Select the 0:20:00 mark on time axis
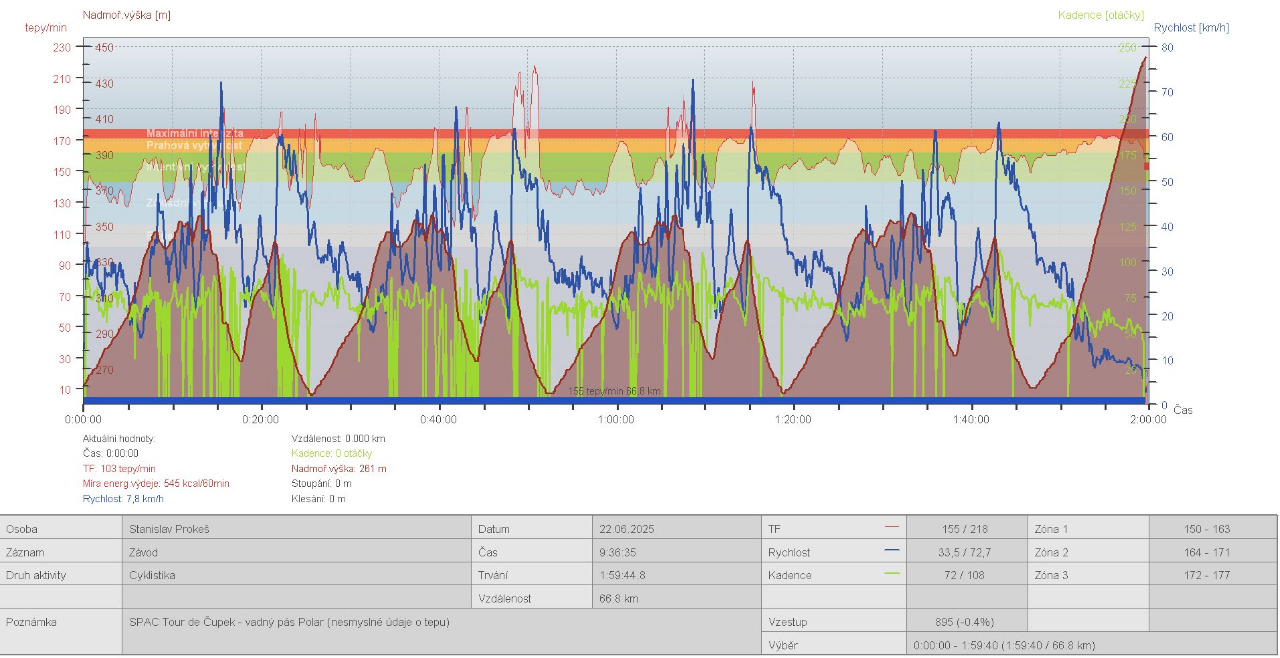Viewport: 1280px width, 658px height. pos(260,420)
